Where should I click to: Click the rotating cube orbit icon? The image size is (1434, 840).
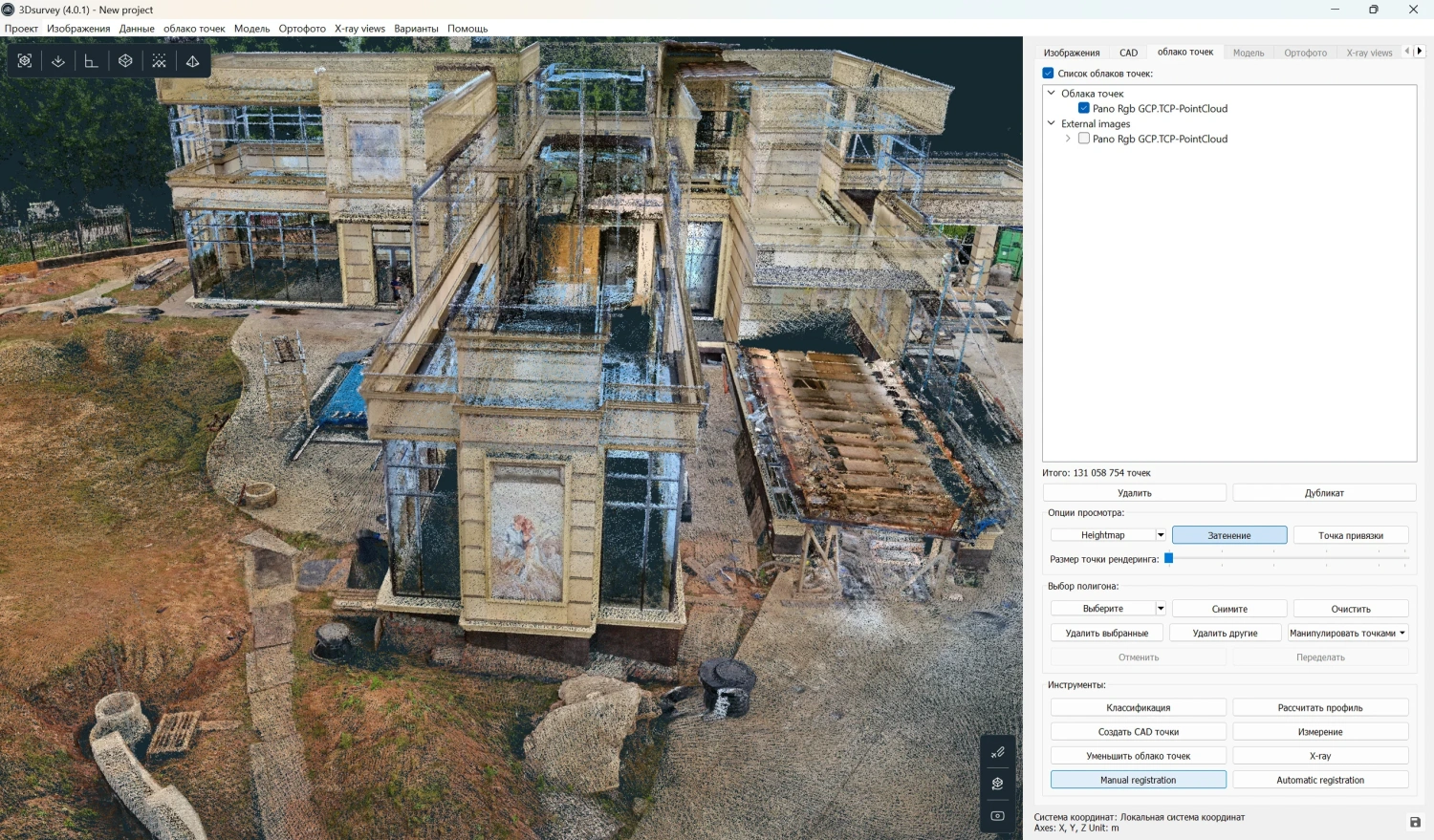pyautogui.click(x=997, y=784)
